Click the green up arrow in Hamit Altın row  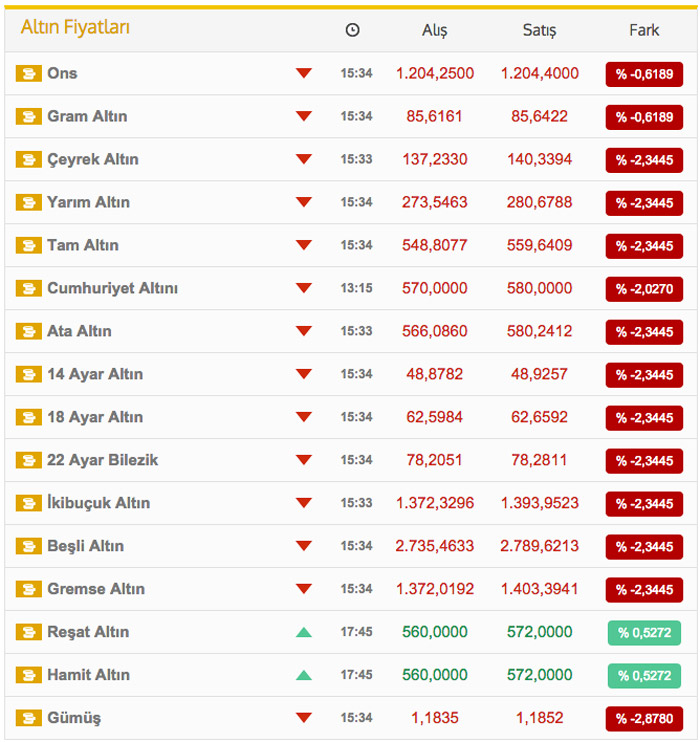tap(304, 675)
